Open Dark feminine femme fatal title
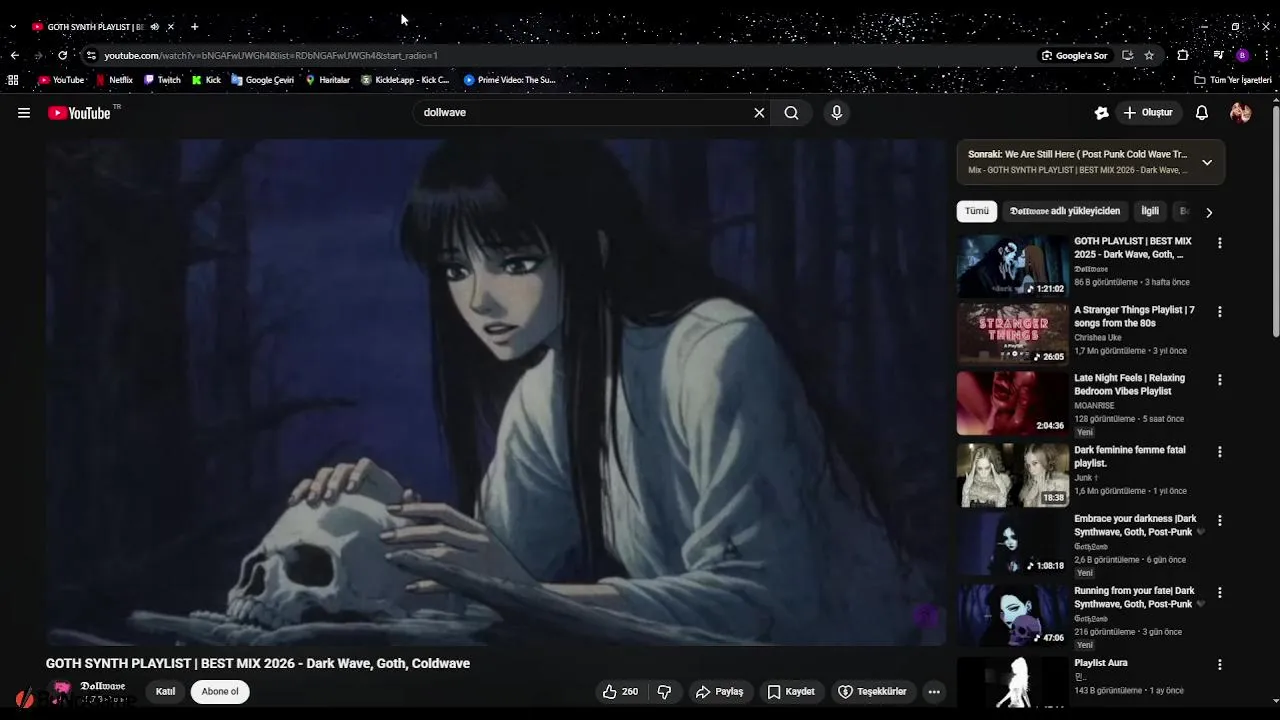 1130,457
